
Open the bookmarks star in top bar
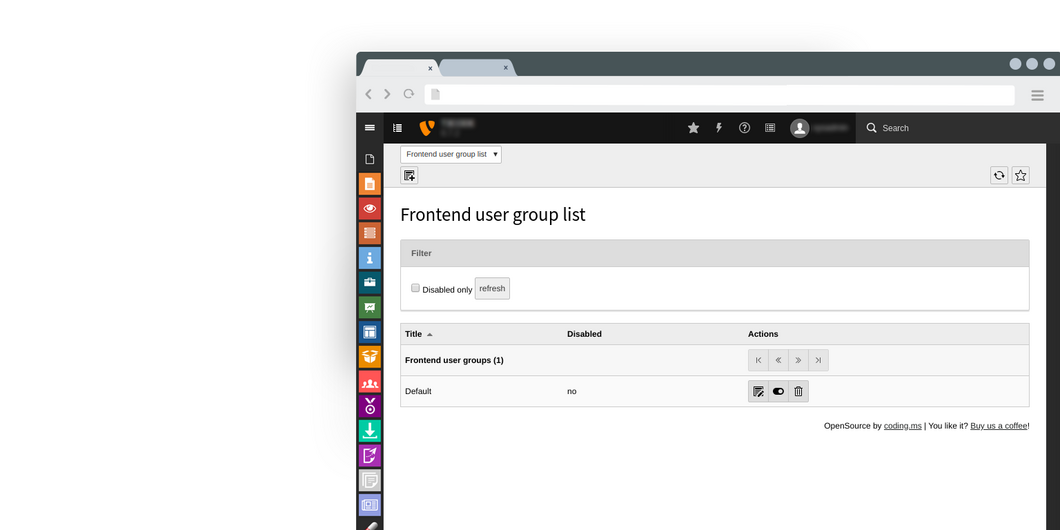693,128
